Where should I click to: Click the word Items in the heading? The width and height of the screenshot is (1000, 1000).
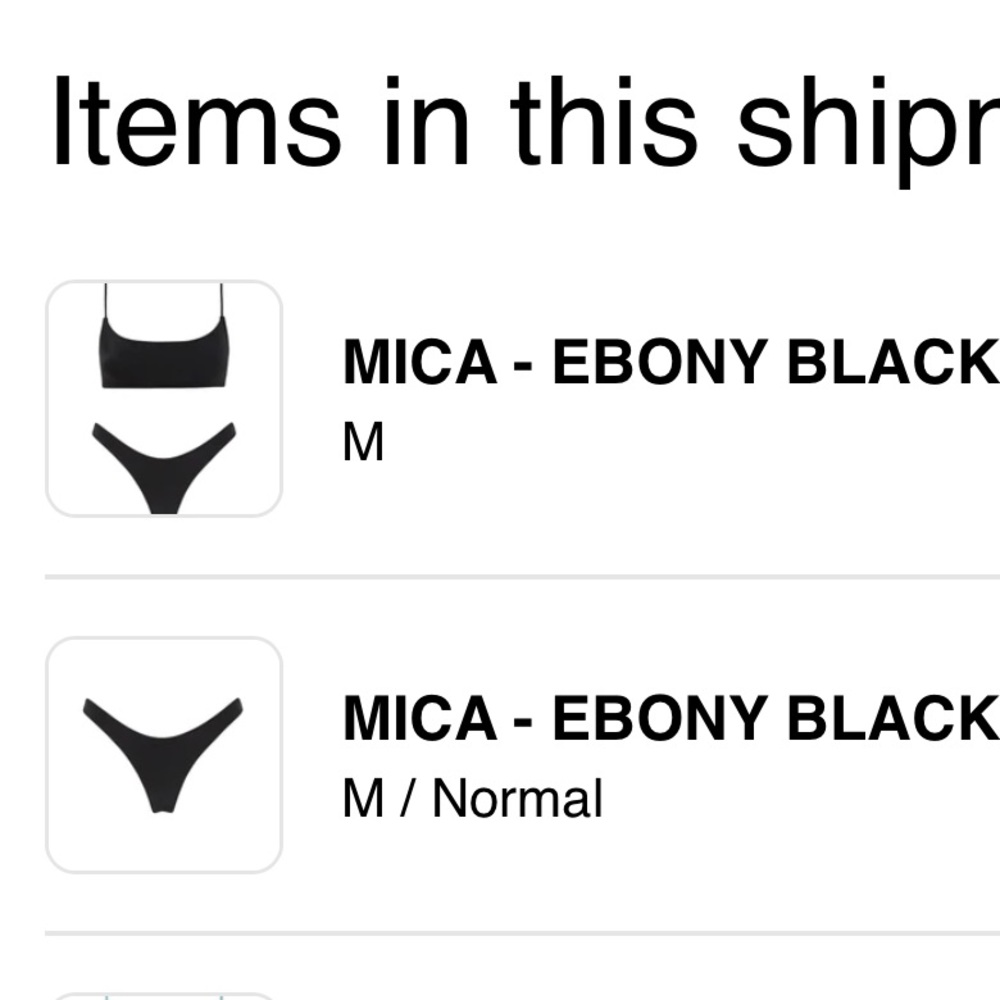196,121
